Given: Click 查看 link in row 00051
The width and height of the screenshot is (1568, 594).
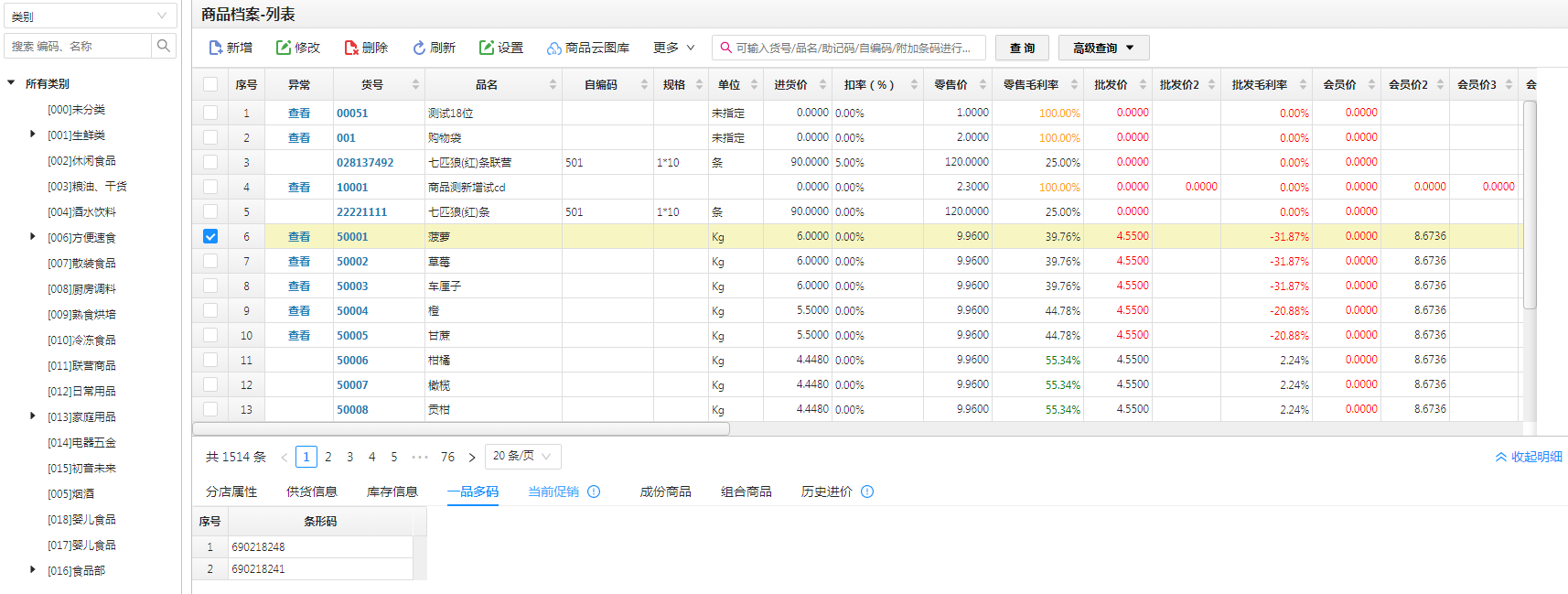Looking at the screenshot, I should pos(299,113).
